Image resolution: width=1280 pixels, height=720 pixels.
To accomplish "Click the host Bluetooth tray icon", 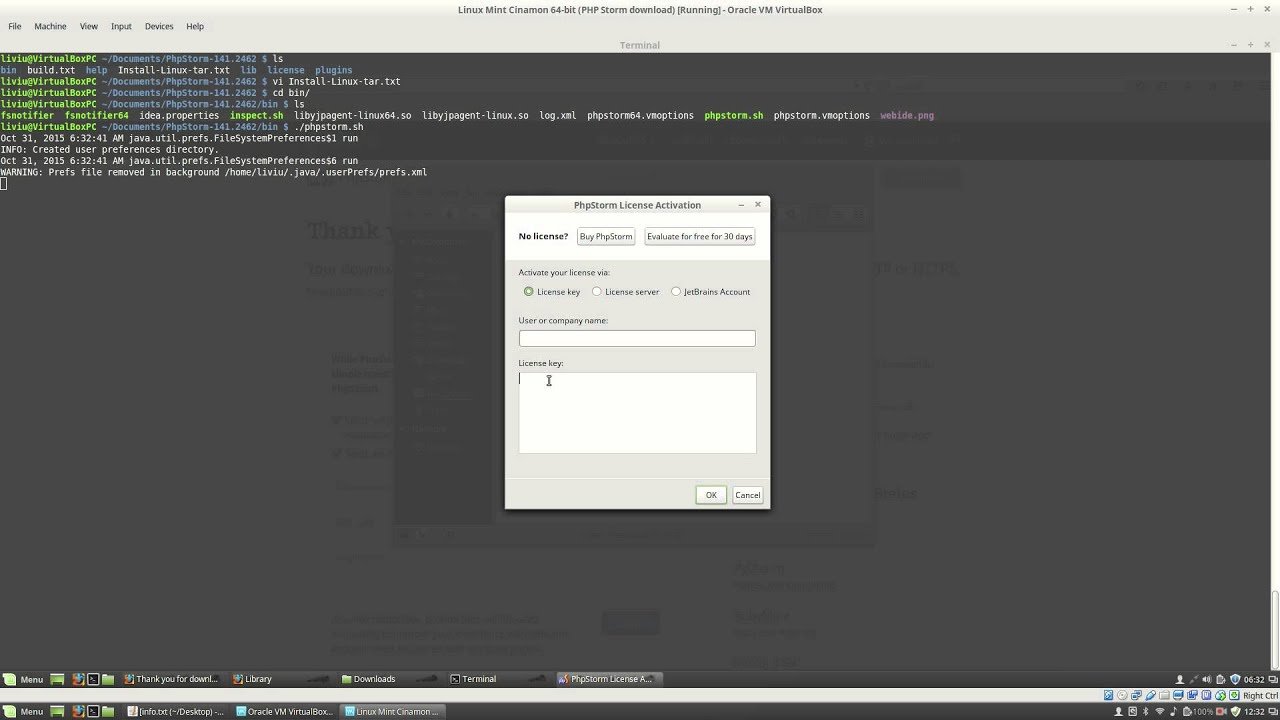I will pyautogui.click(x=1145, y=712).
